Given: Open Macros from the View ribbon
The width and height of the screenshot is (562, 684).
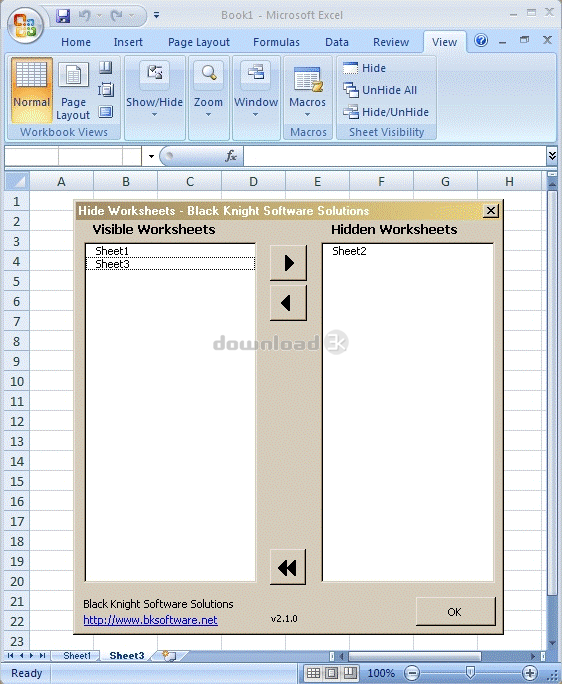Looking at the screenshot, I should coord(308,92).
